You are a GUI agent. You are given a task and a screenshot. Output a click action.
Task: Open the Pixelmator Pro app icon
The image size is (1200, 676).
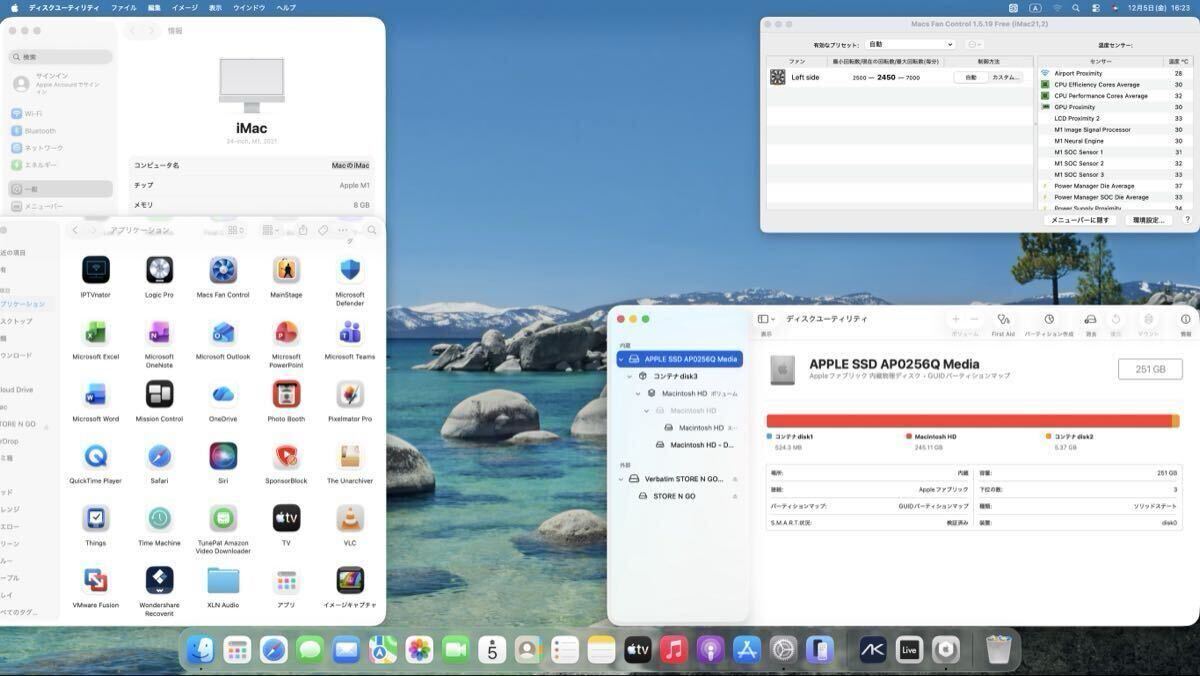349,395
